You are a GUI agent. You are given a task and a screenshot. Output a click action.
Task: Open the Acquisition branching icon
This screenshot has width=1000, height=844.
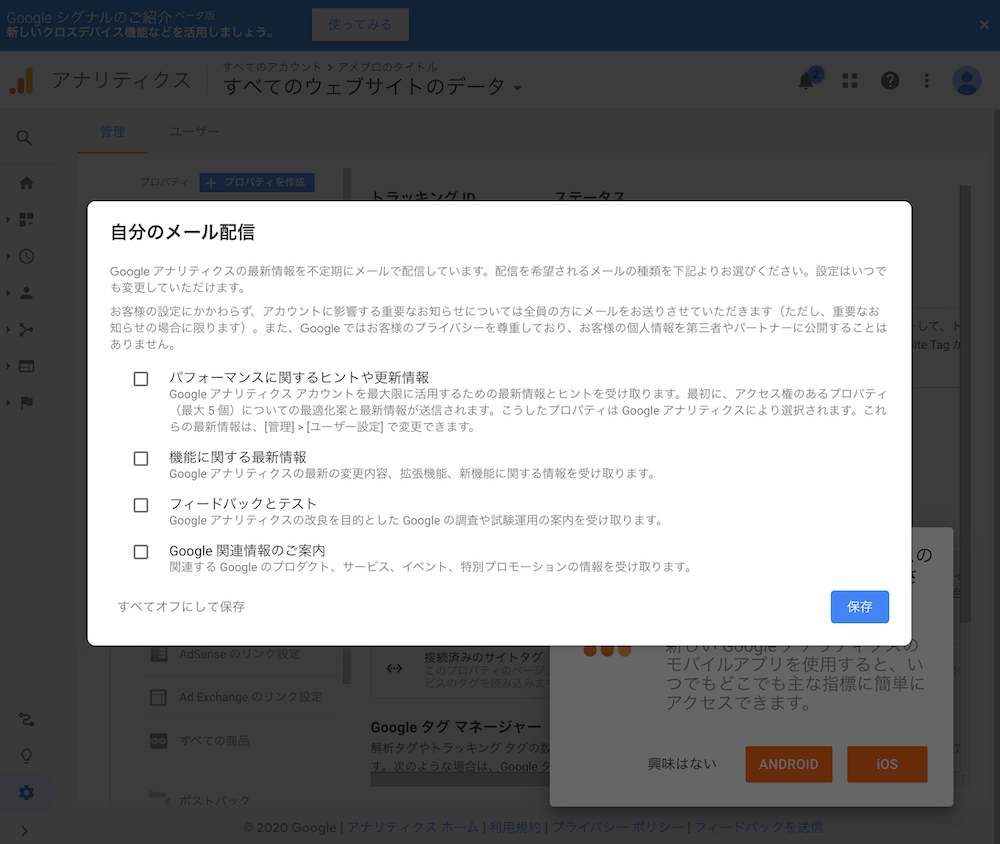(26, 330)
